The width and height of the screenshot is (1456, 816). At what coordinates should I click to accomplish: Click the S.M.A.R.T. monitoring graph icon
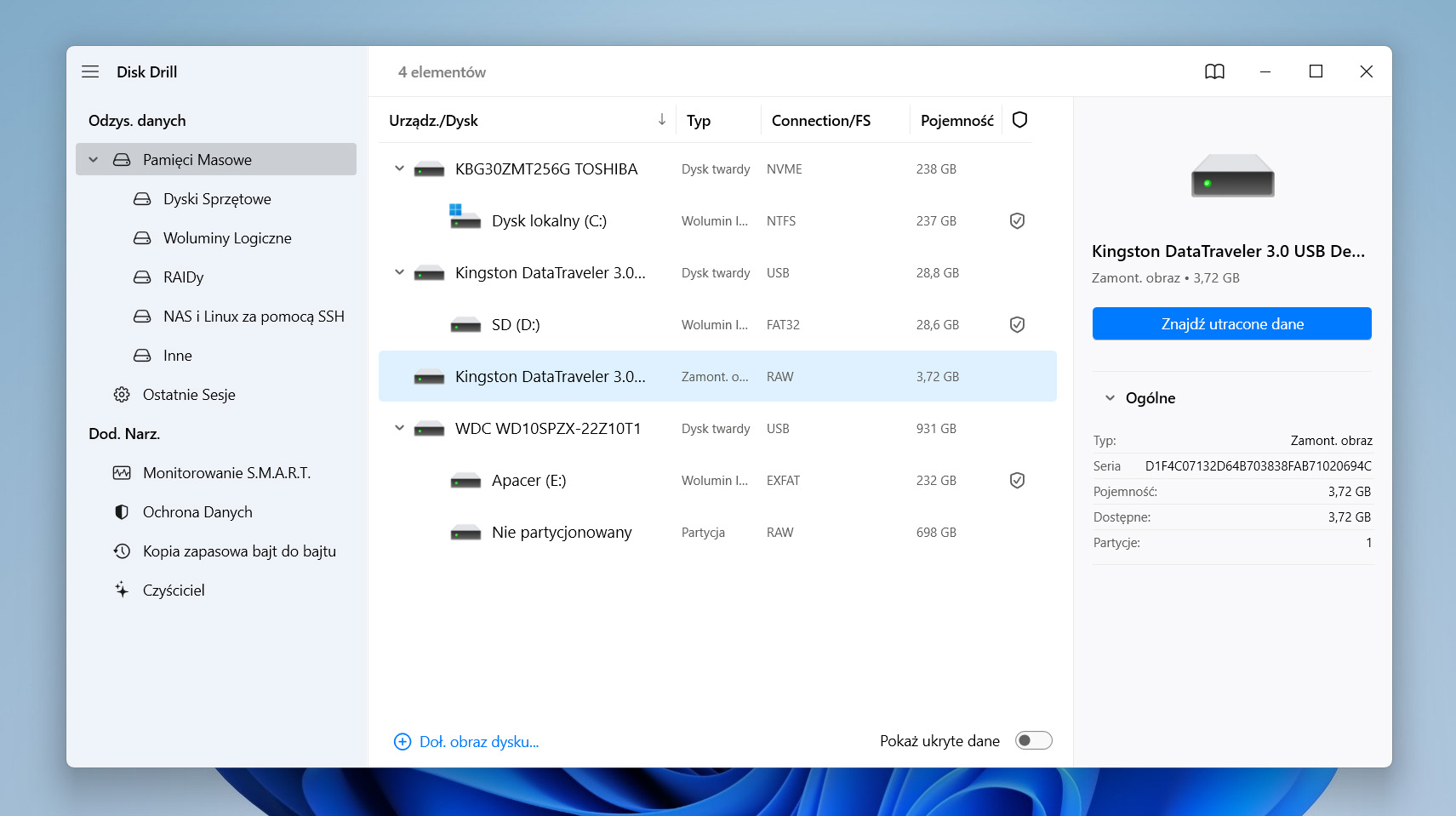pyautogui.click(x=122, y=473)
